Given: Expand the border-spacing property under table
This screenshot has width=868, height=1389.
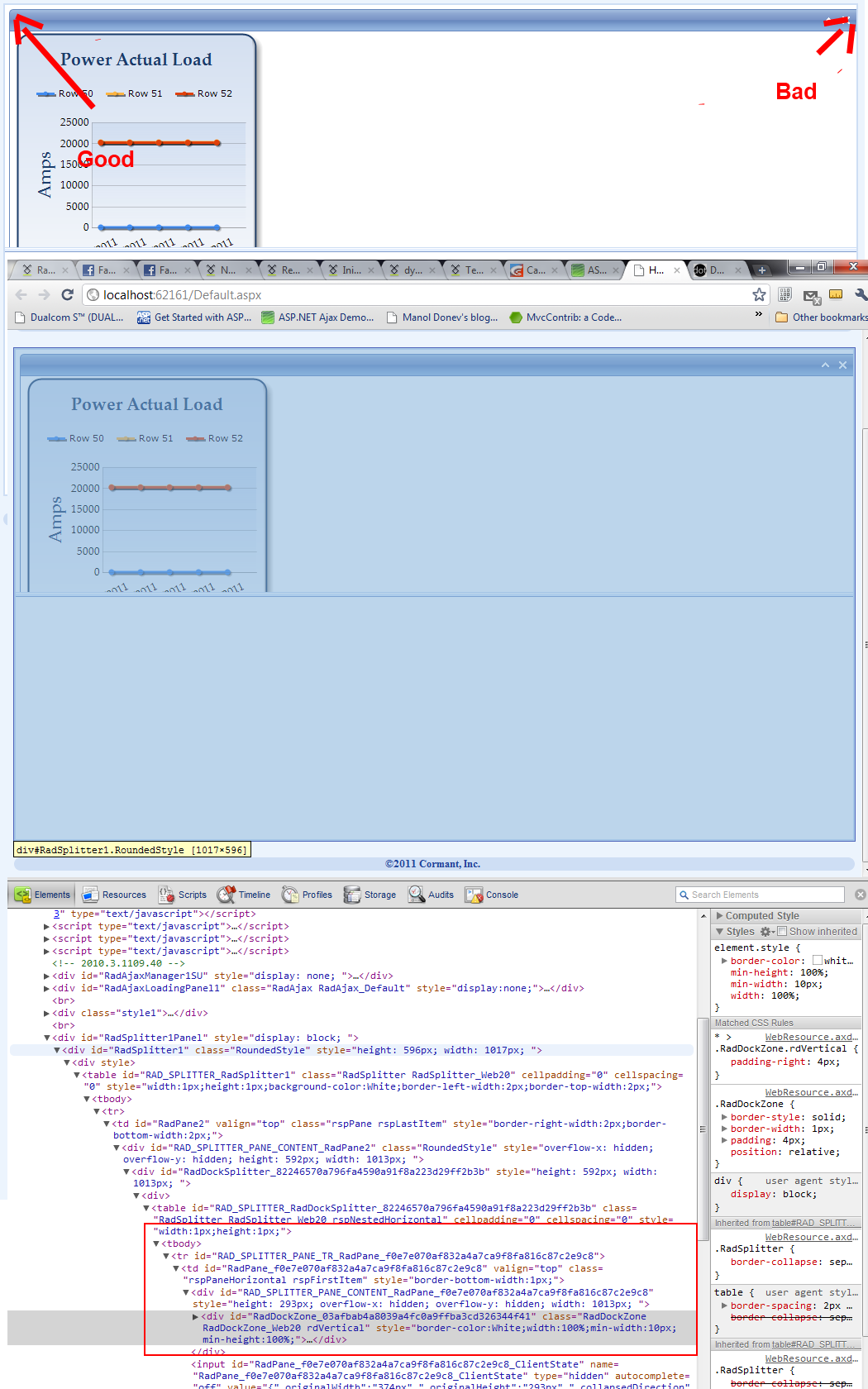Looking at the screenshot, I should tap(724, 1306).
